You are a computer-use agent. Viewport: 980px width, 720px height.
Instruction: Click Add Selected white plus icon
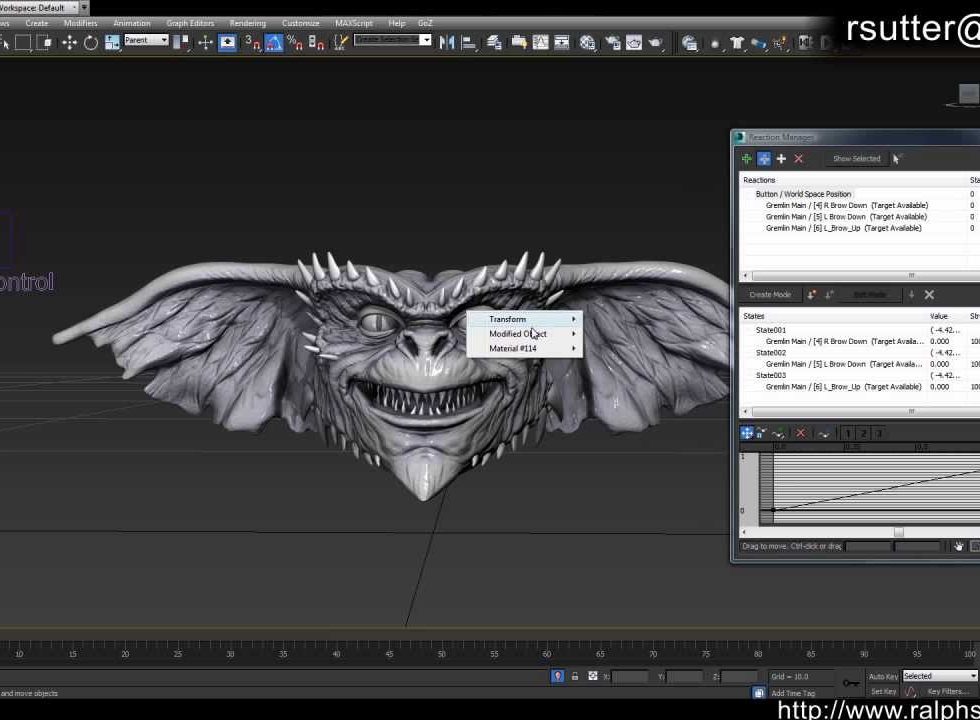coord(781,159)
